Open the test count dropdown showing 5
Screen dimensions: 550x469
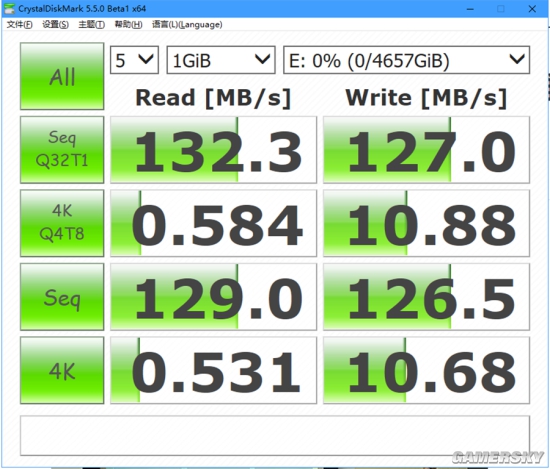134,60
